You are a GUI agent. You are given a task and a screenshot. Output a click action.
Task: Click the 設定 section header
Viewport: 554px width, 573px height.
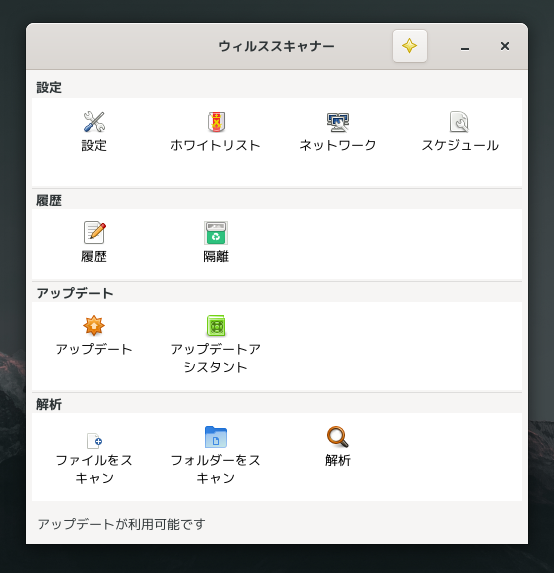(49, 87)
